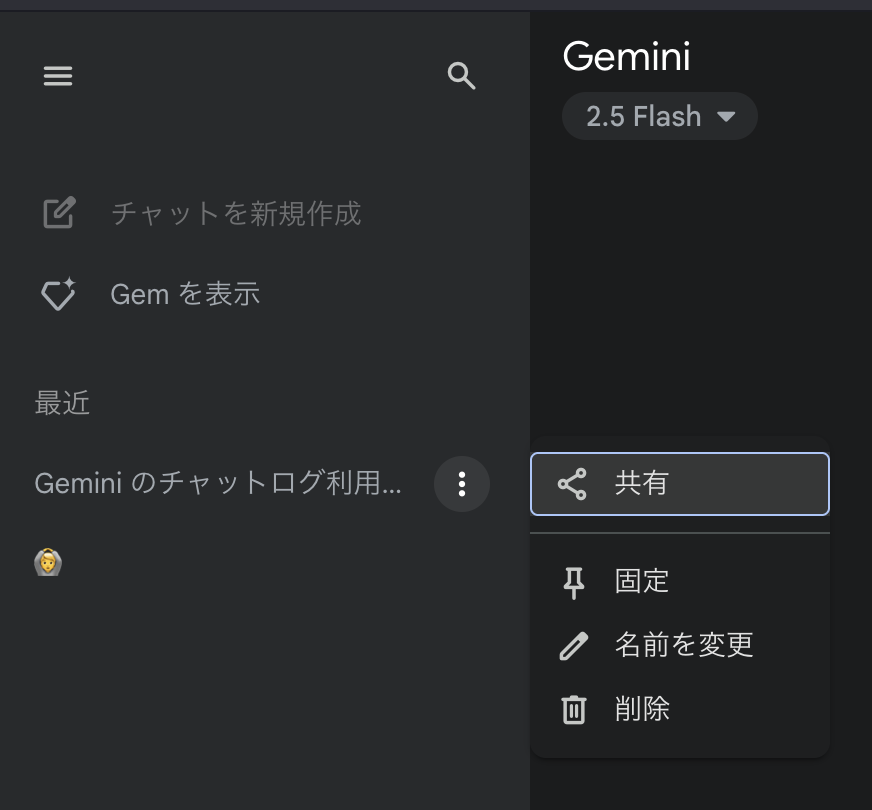The width and height of the screenshot is (872, 810).
Task: Open the three-dot options menu for the chat
Action: (x=461, y=484)
